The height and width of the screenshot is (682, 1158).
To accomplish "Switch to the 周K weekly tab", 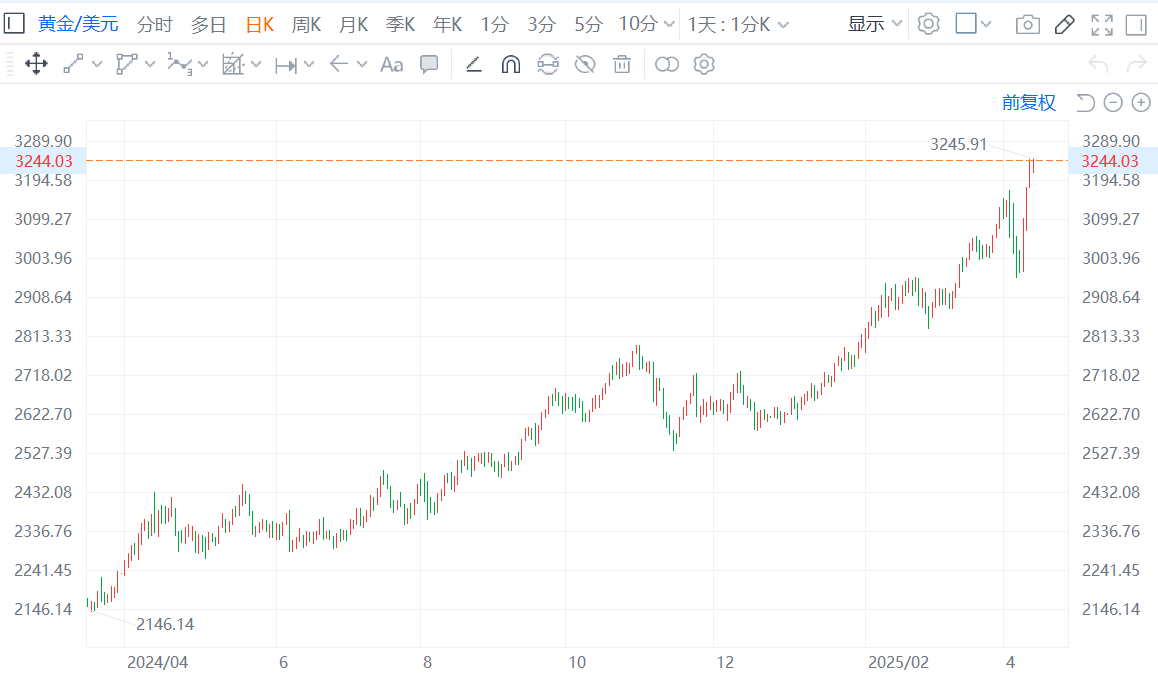I will pyautogui.click(x=306, y=24).
